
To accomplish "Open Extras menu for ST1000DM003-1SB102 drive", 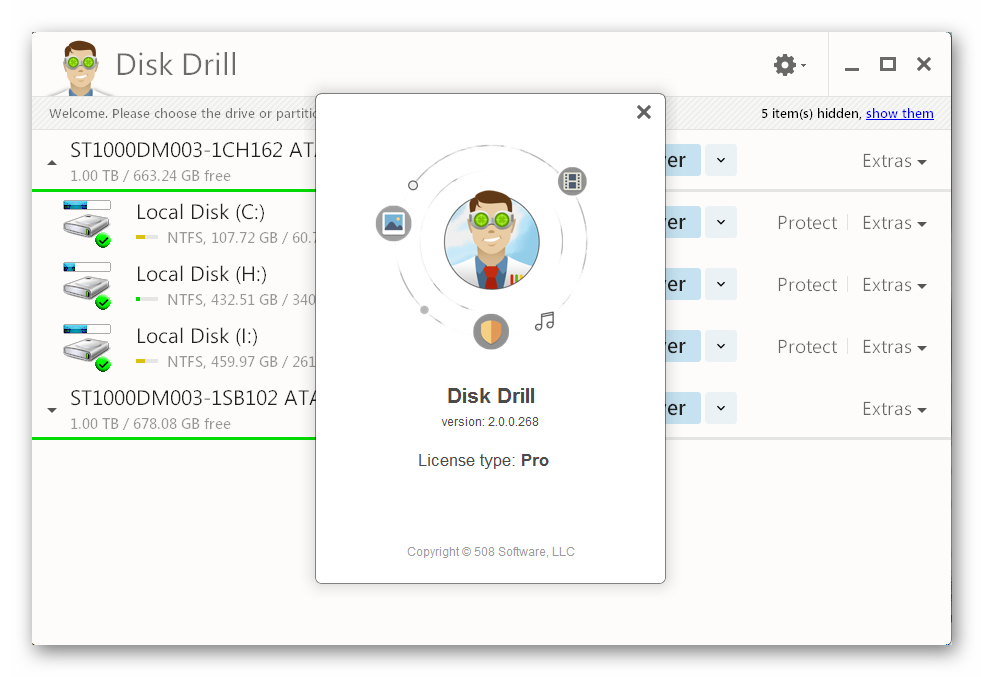I will point(894,410).
